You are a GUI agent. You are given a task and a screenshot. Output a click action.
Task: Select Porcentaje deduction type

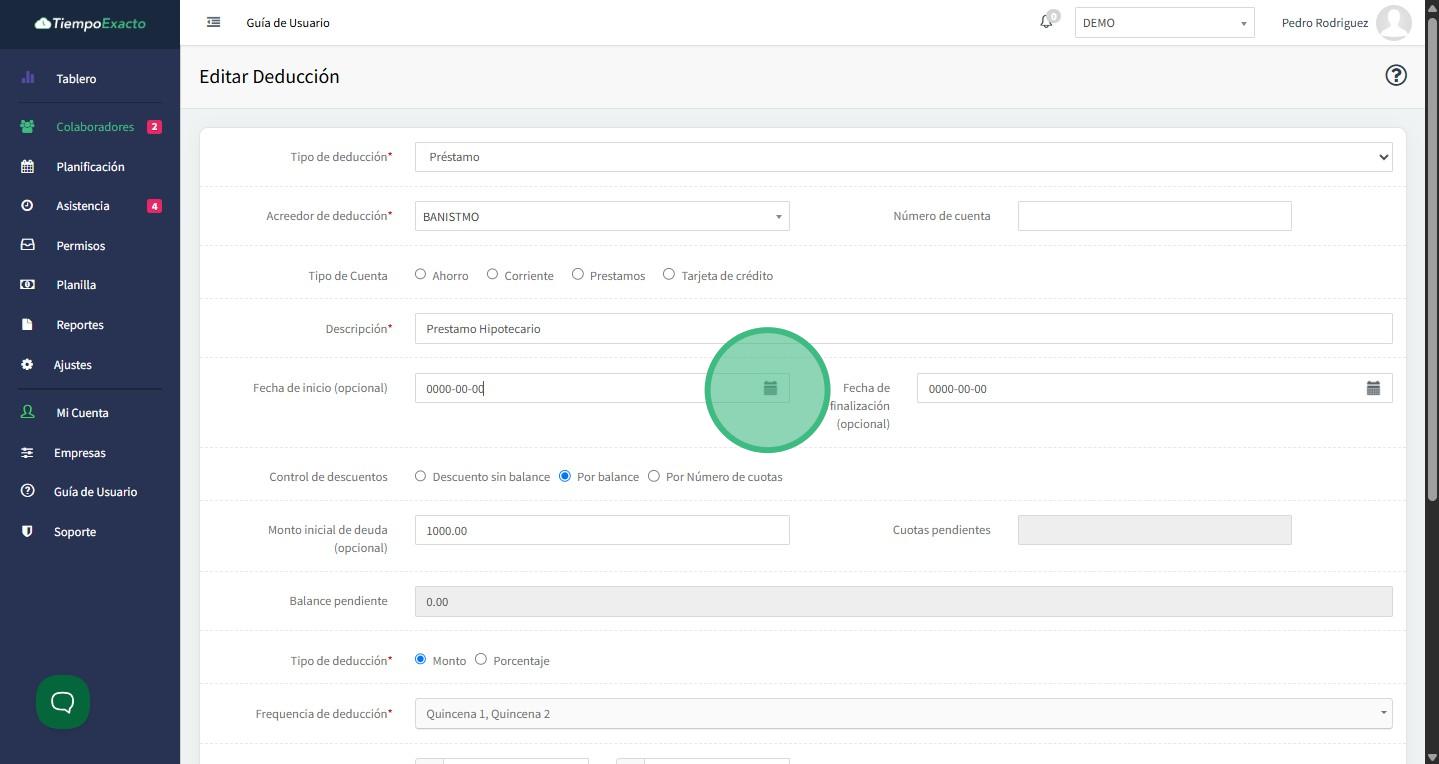481,659
